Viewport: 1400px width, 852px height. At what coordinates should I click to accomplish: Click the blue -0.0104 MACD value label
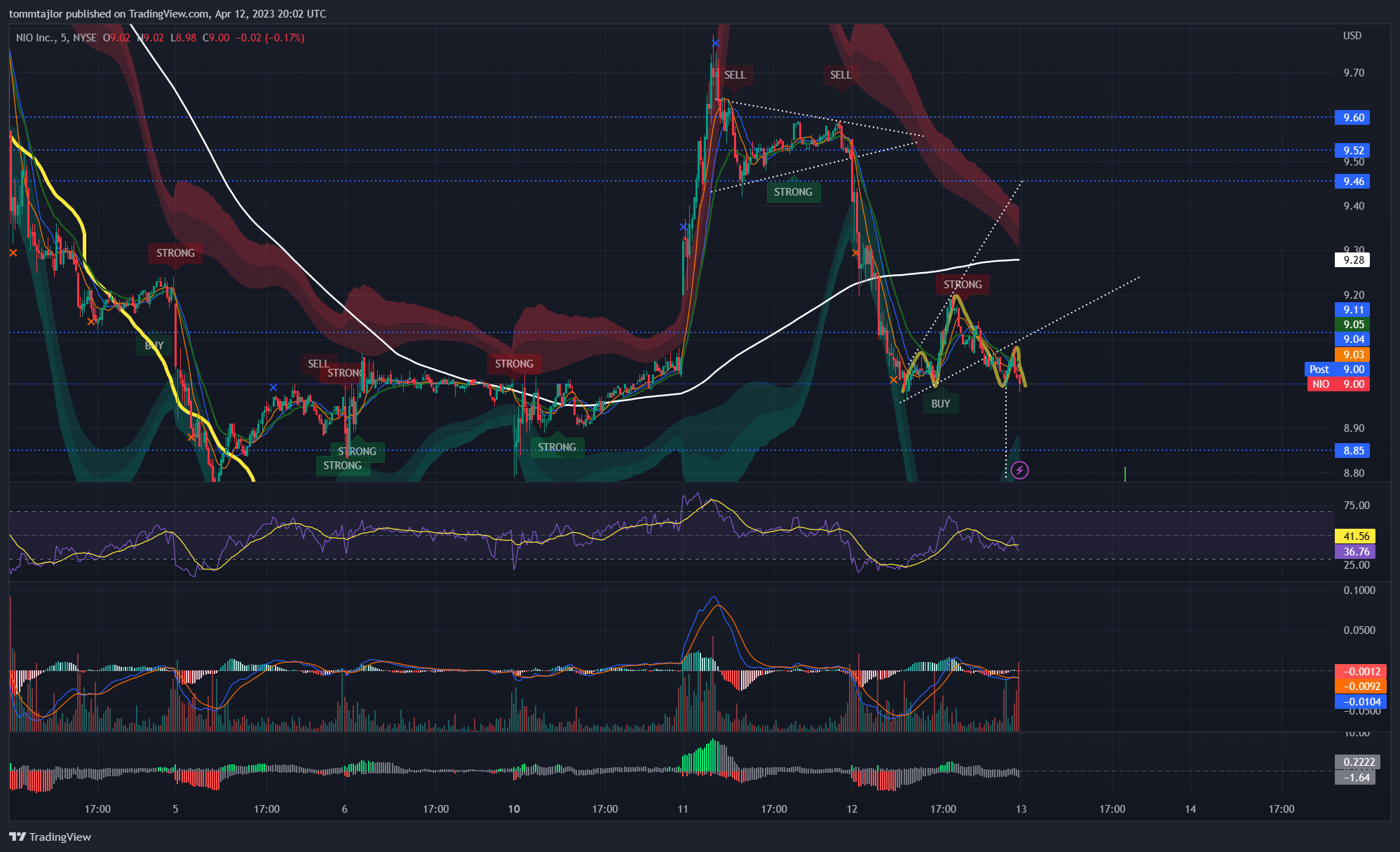1361,701
